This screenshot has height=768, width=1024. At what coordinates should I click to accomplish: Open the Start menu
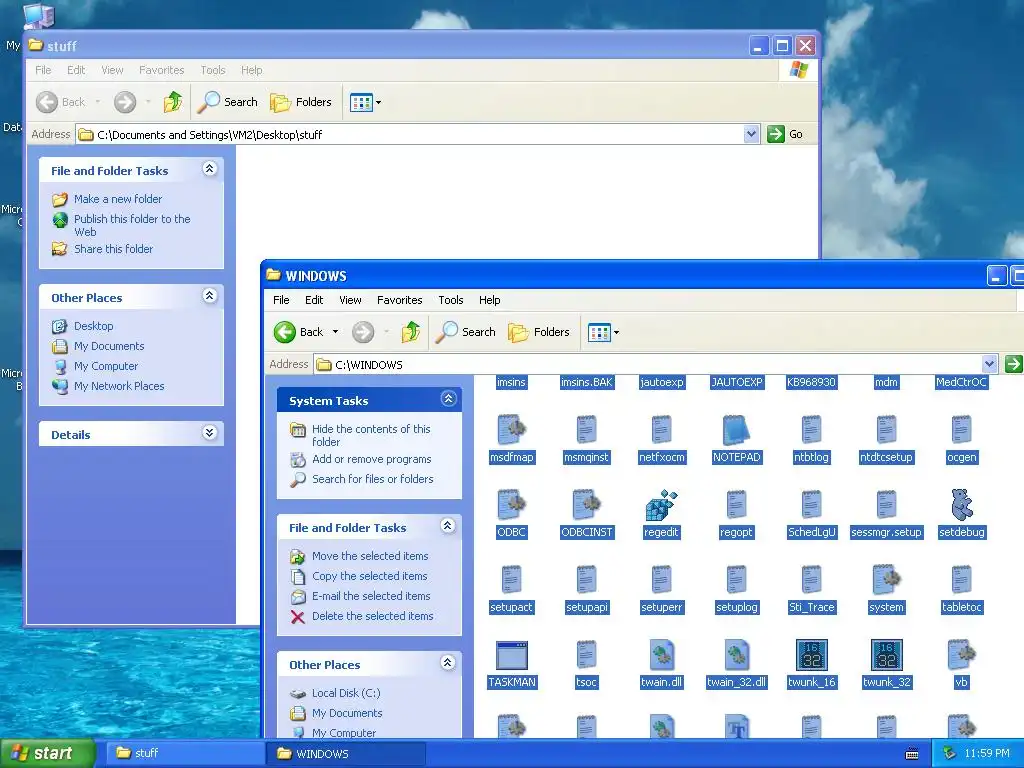tap(47, 754)
